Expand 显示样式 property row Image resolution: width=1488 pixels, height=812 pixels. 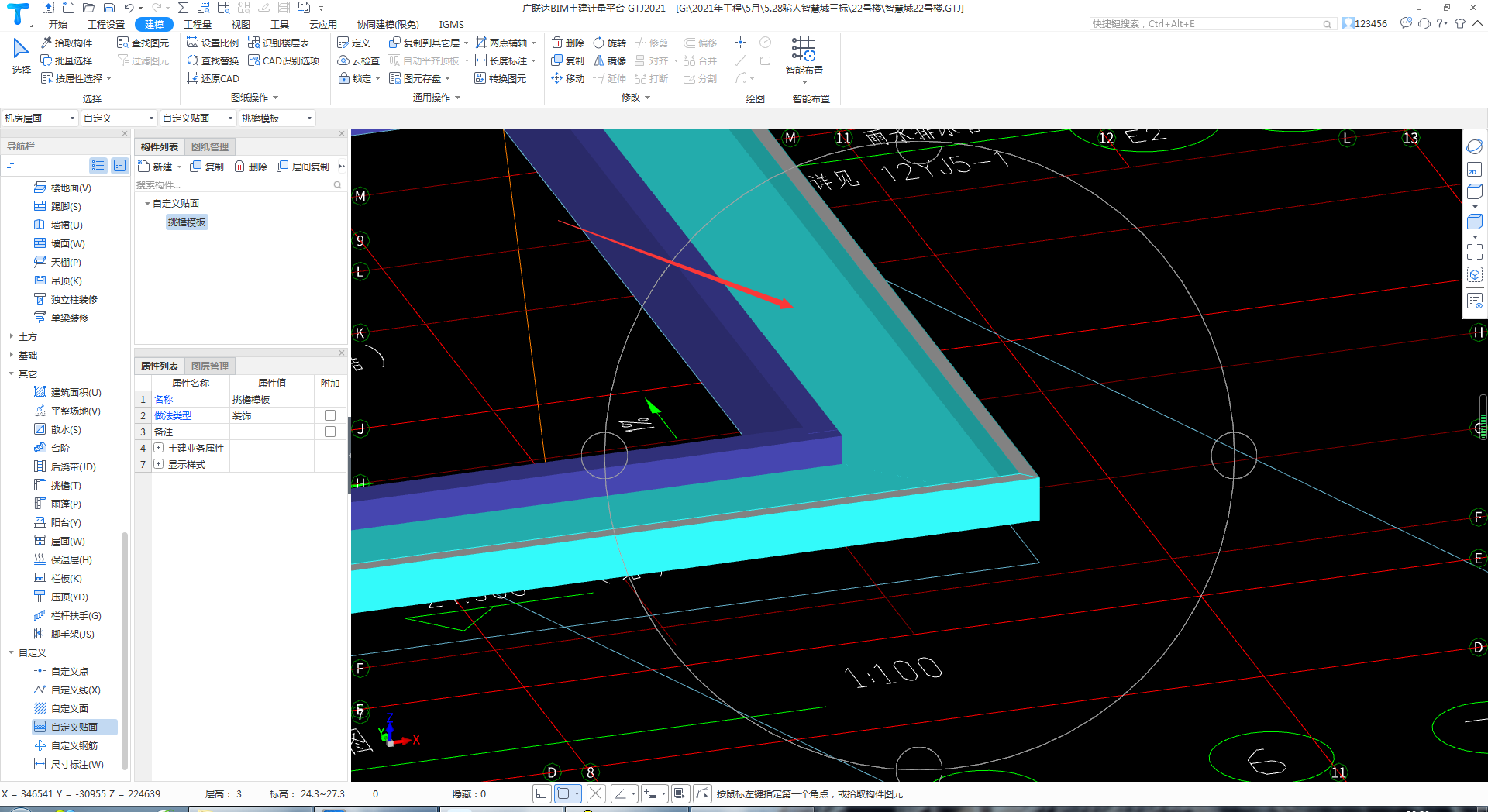pos(159,464)
